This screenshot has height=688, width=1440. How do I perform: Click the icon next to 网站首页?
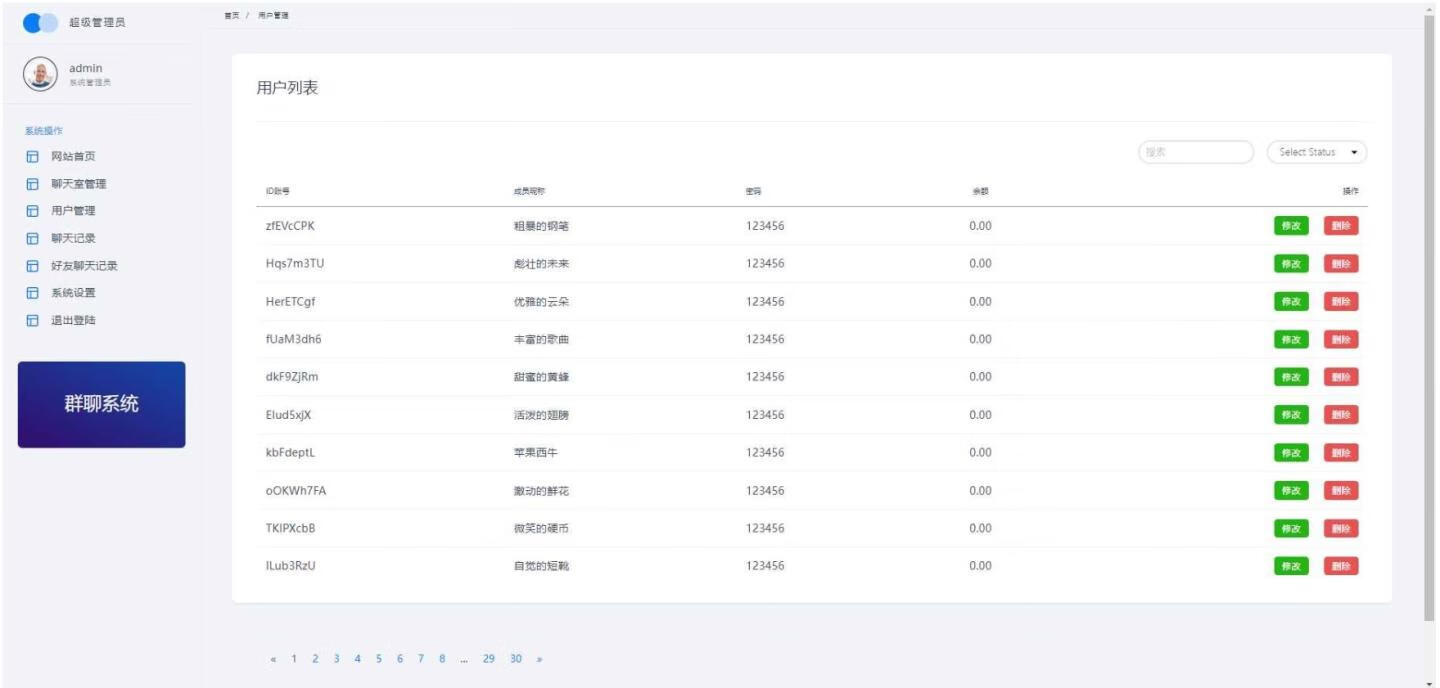coord(33,157)
